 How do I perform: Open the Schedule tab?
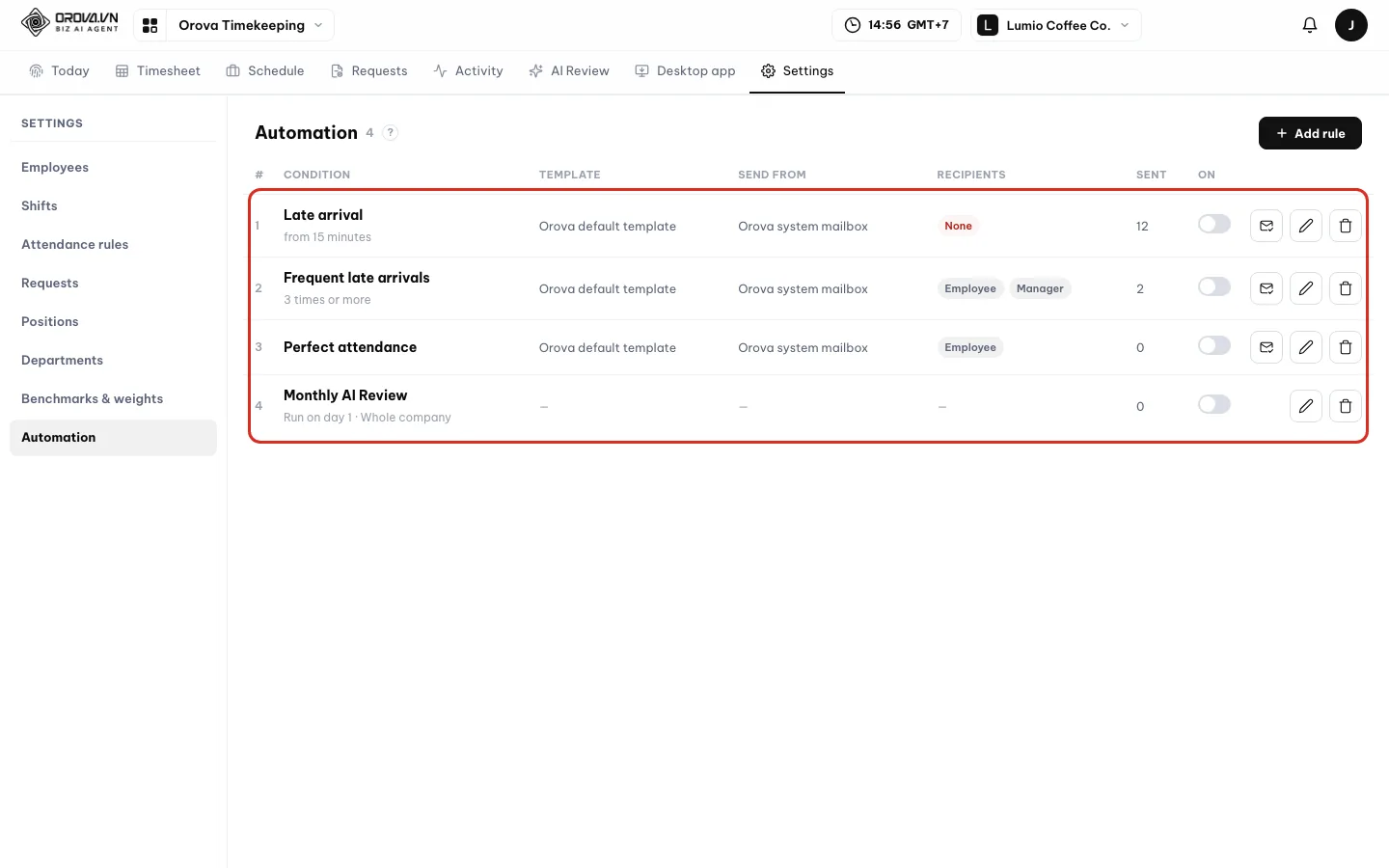[265, 71]
